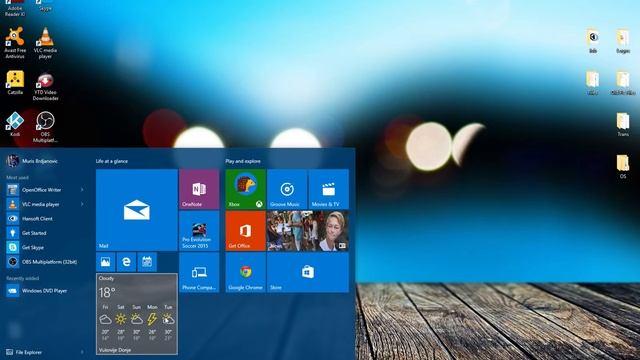The height and width of the screenshot is (360, 640).
Task: Open the Movies & TV tile
Action: click(x=329, y=189)
